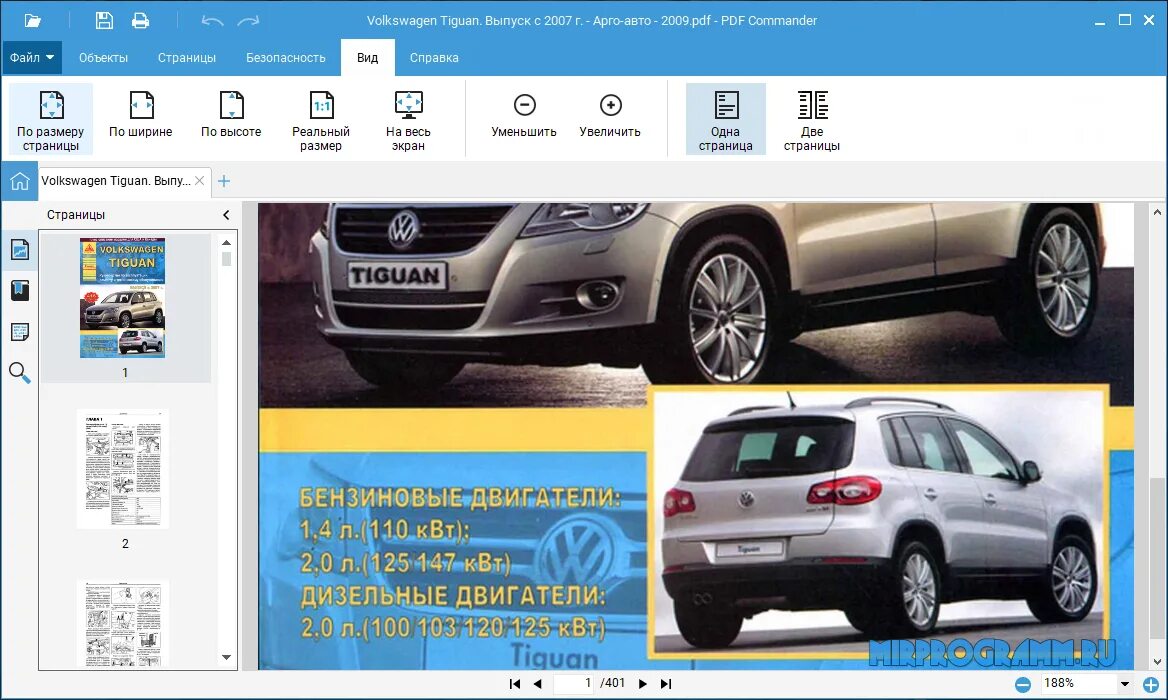Go to the next page
This screenshot has width=1168, height=700.
click(643, 684)
